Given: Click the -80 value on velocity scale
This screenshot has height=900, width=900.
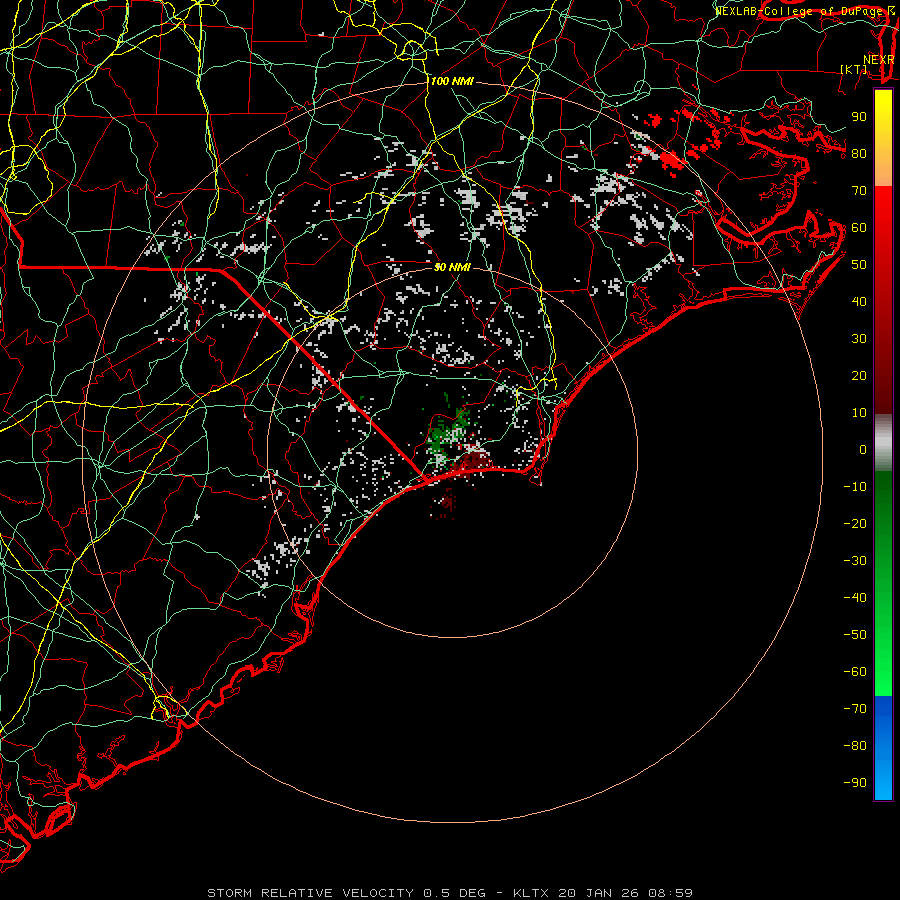Looking at the screenshot, I should click(855, 746).
